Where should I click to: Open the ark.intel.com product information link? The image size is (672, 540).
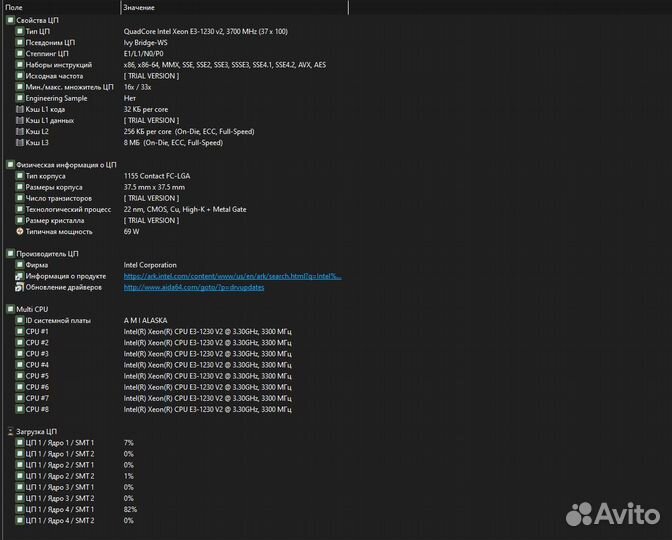point(232,276)
